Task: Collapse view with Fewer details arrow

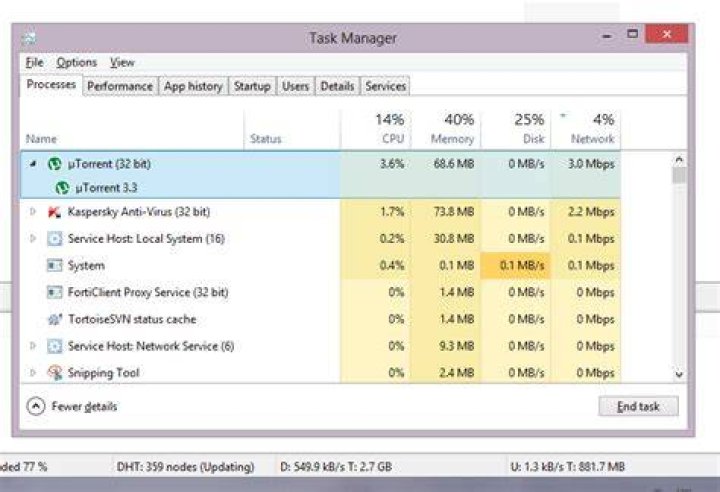Action: [x=36, y=406]
